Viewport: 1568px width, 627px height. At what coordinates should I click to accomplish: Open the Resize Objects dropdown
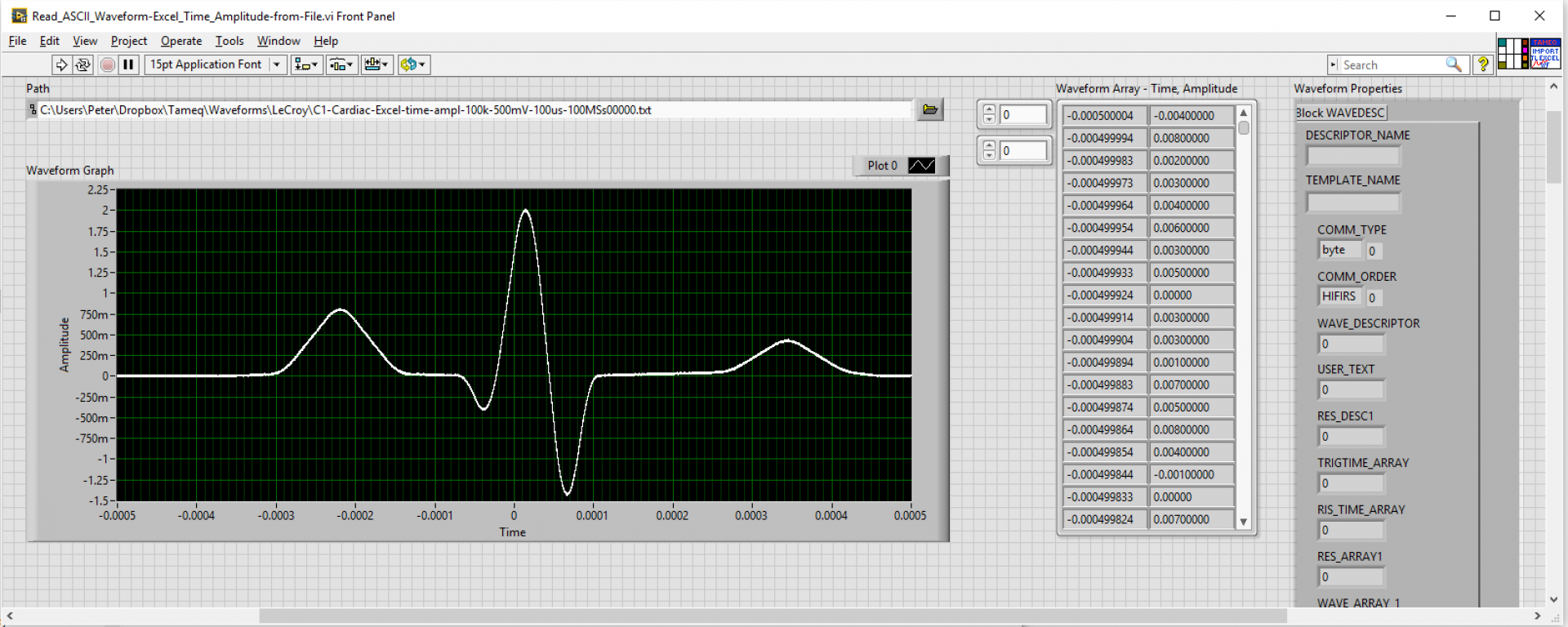coord(376,64)
